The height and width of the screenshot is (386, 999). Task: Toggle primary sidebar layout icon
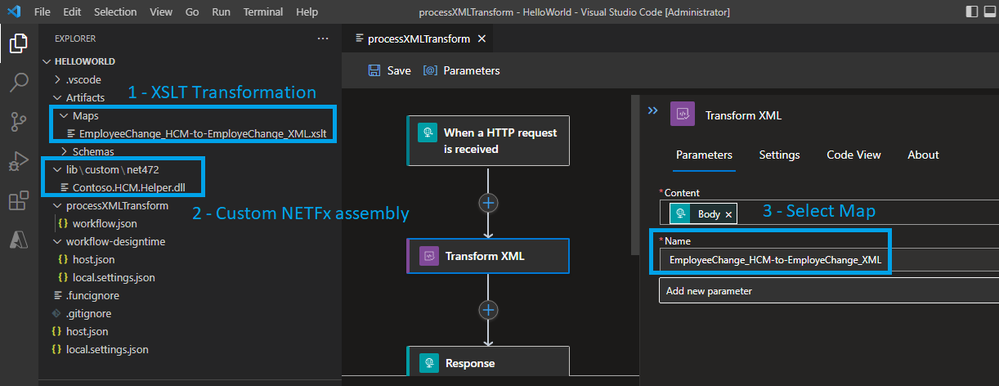point(972,11)
